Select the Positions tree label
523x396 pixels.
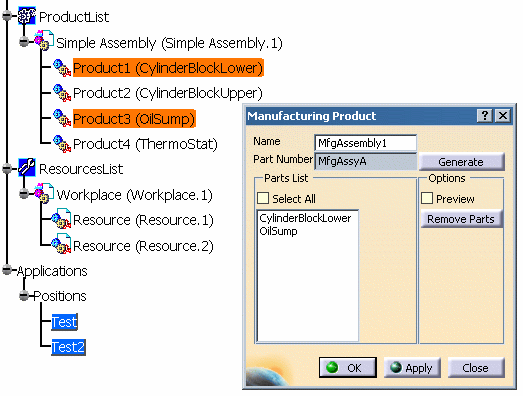click(x=60, y=296)
